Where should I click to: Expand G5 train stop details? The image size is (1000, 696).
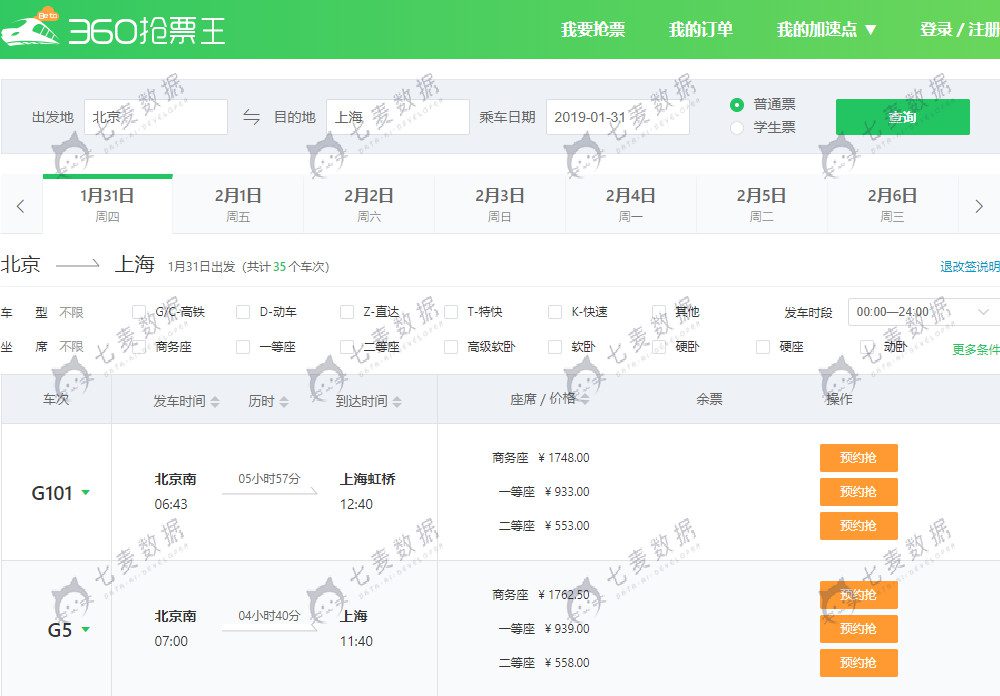[x=86, y=630]
